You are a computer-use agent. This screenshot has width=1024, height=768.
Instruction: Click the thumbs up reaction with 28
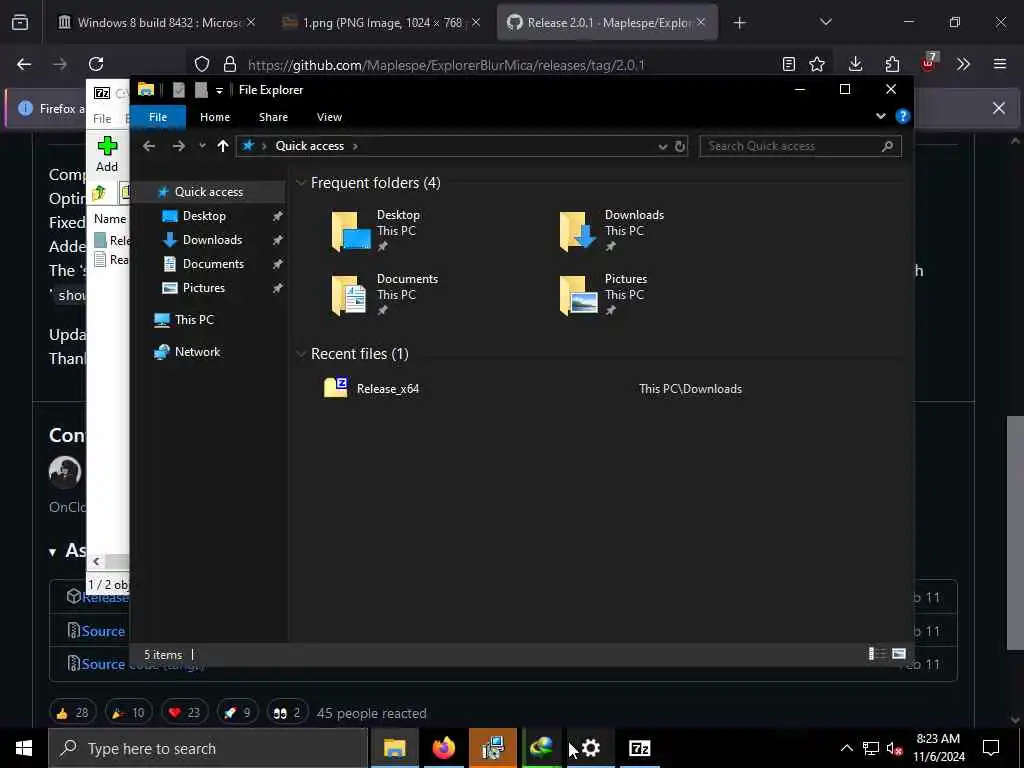pos(72,712)
